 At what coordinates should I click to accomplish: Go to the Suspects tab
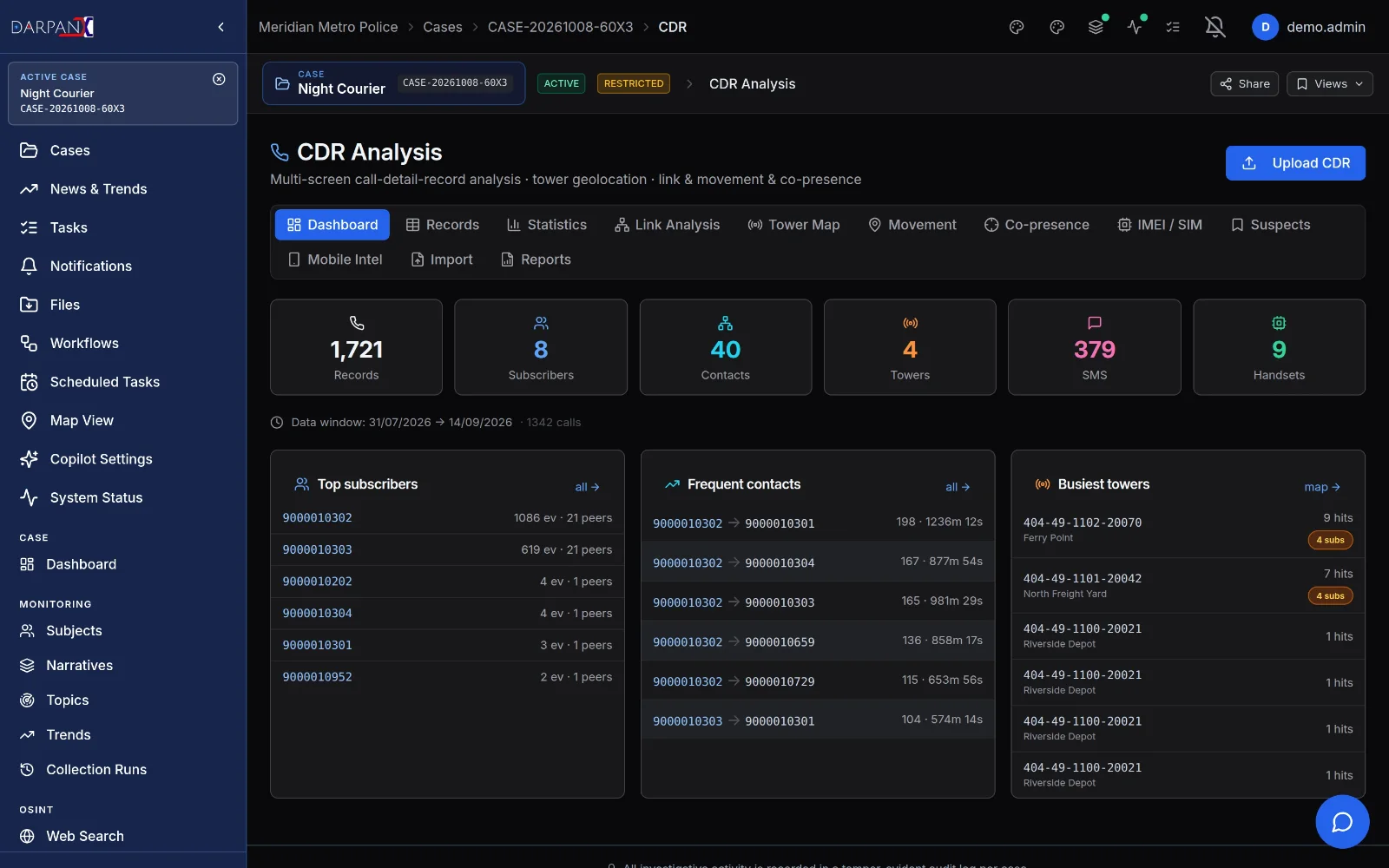[1270, 225]
